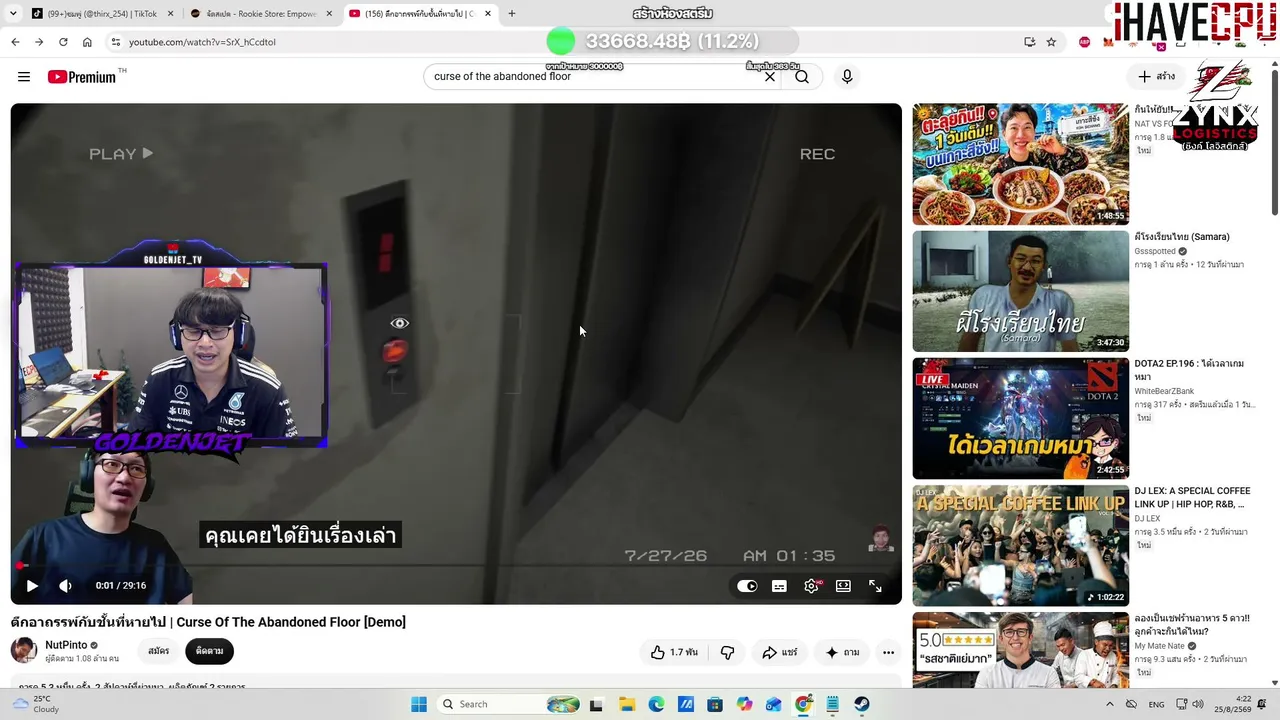The height and width of the screenshot is (720, 1280).
Task: Open the player settings gear
Action: 811,586
